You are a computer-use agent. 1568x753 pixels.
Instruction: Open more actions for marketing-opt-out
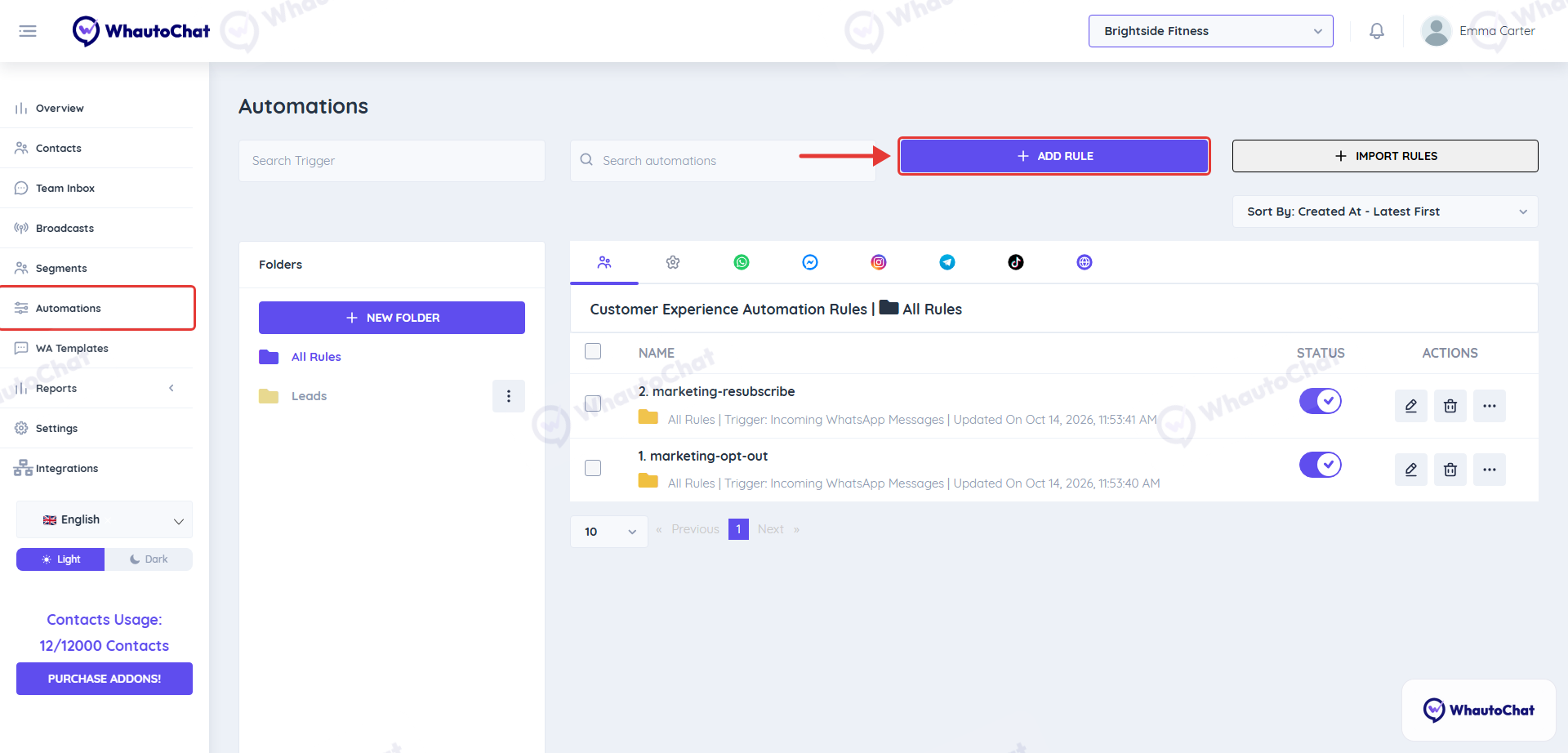point(1490,470)
